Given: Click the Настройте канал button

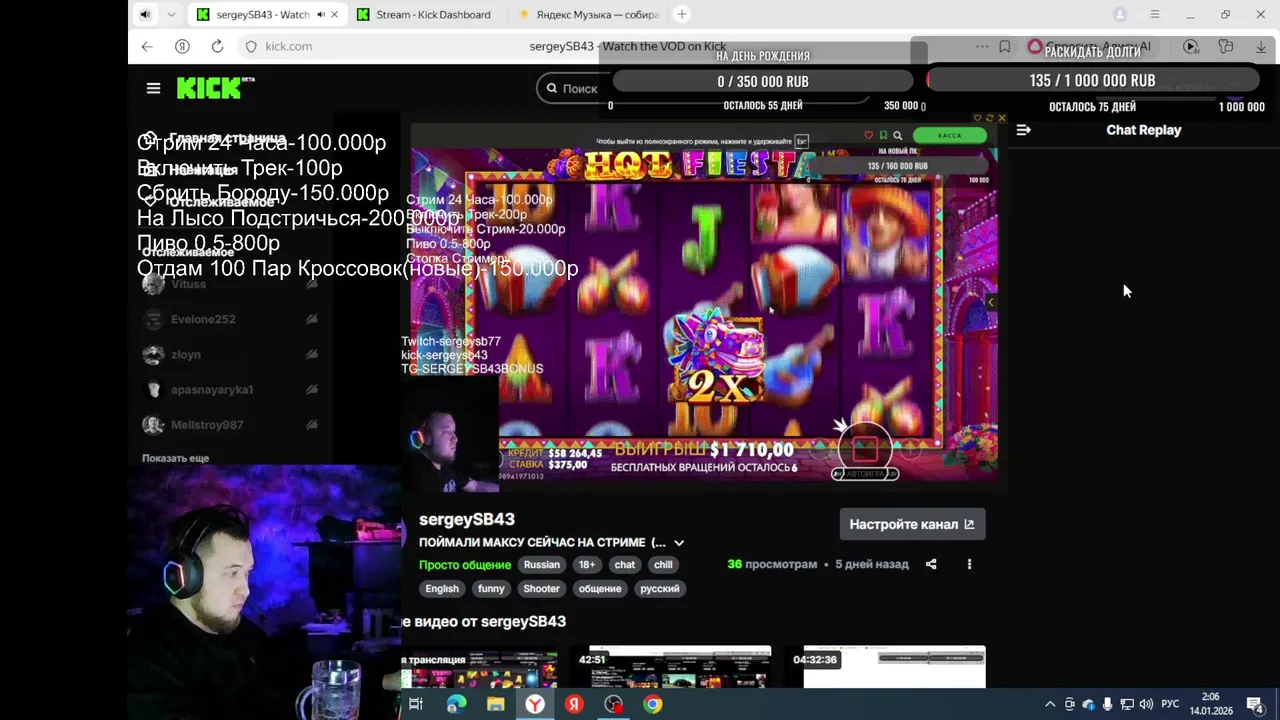Looking at the screenshot, I should tap(912, 524).
